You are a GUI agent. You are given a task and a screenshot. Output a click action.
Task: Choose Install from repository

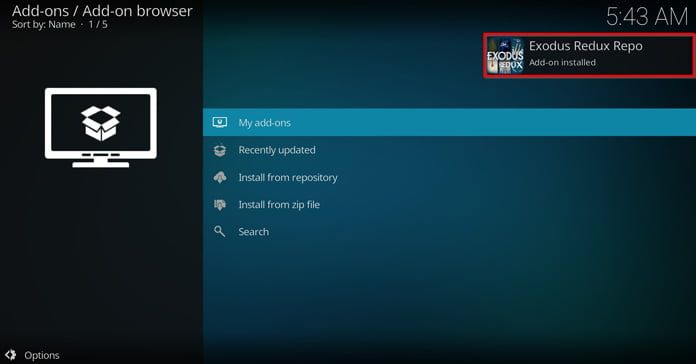(x=449, y=178)
